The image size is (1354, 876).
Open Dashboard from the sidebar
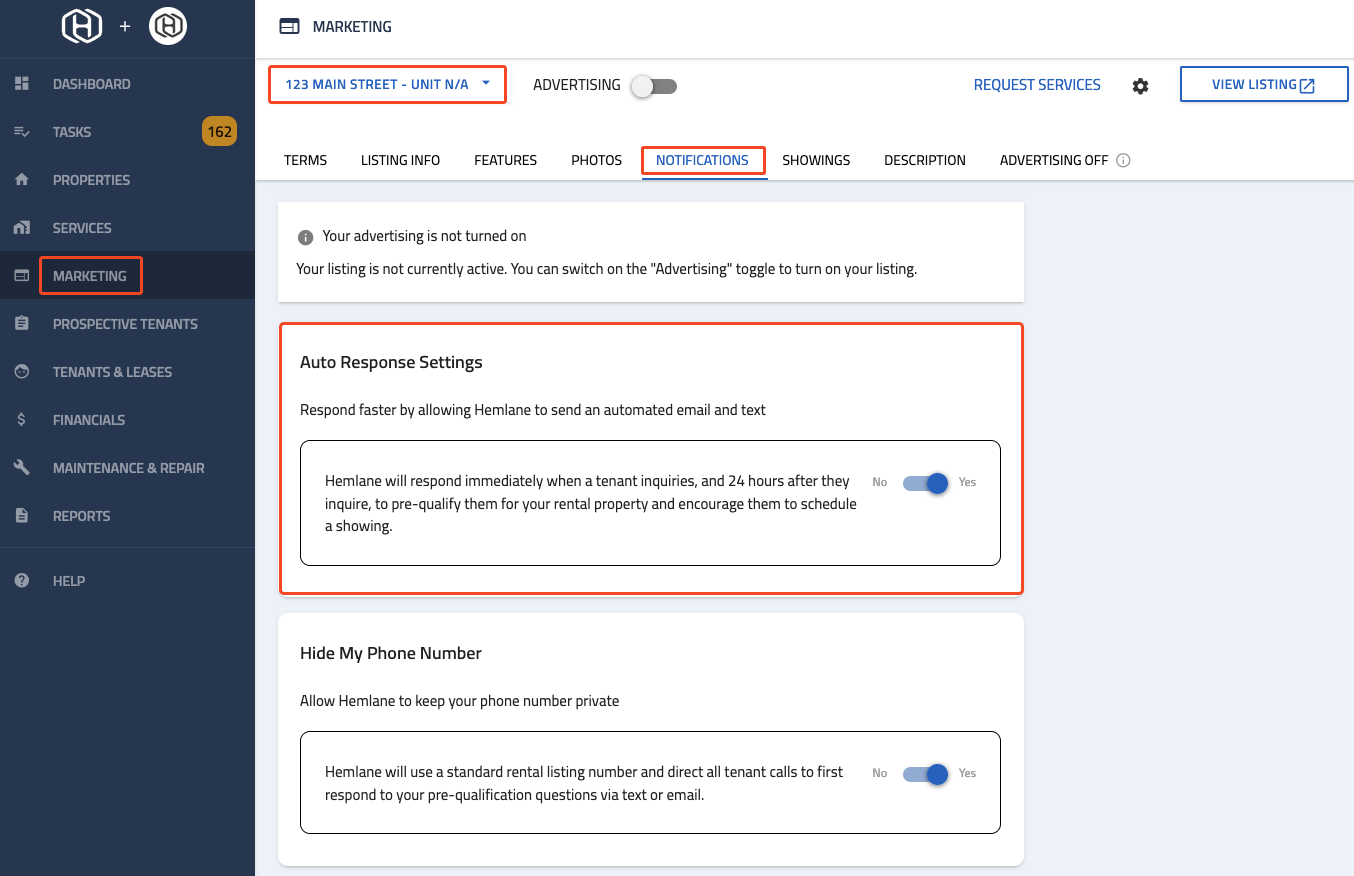pos(92,84)
